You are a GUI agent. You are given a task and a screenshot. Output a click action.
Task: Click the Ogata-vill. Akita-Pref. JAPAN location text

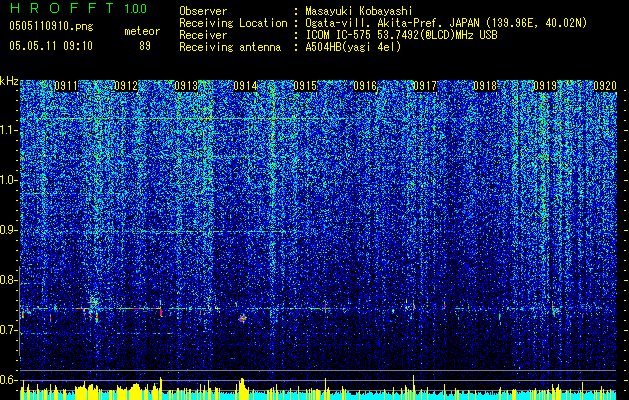(446, 23)
